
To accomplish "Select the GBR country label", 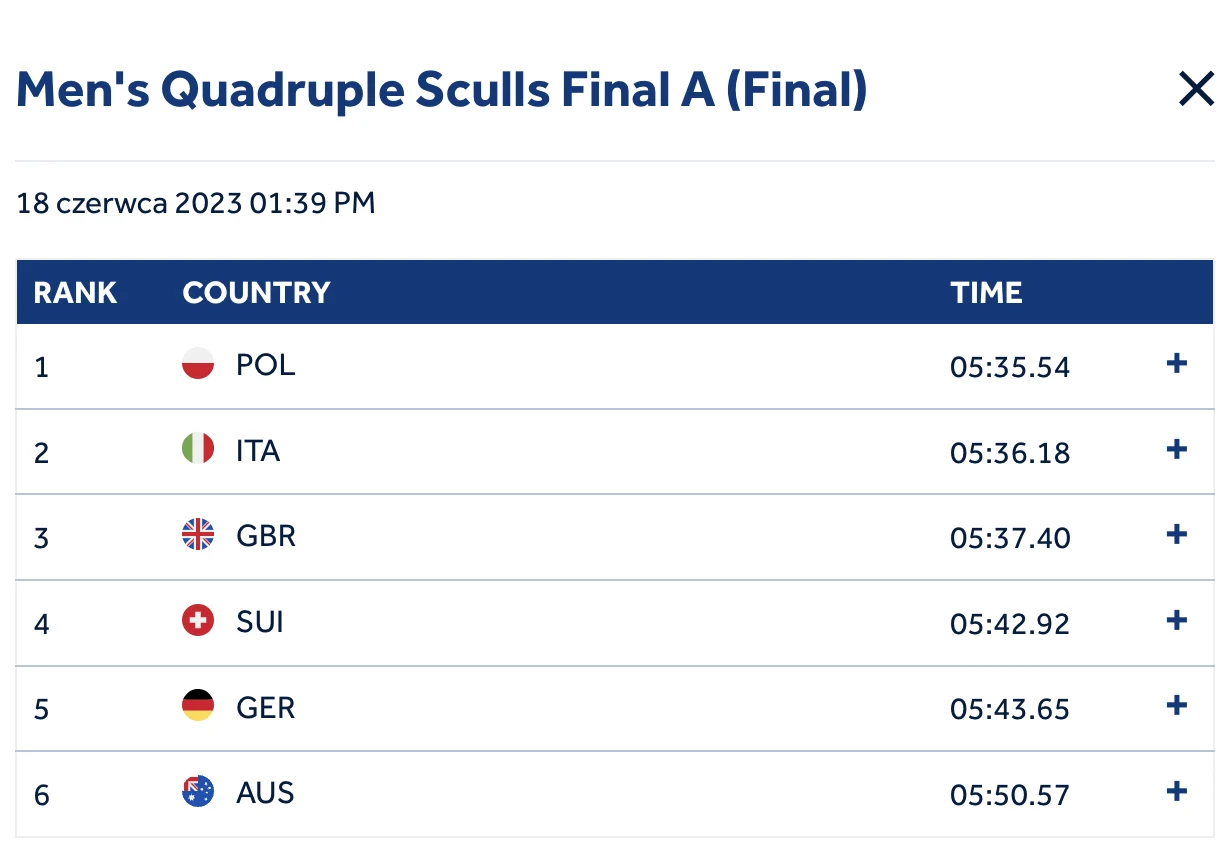I will (x=266, y=536).
